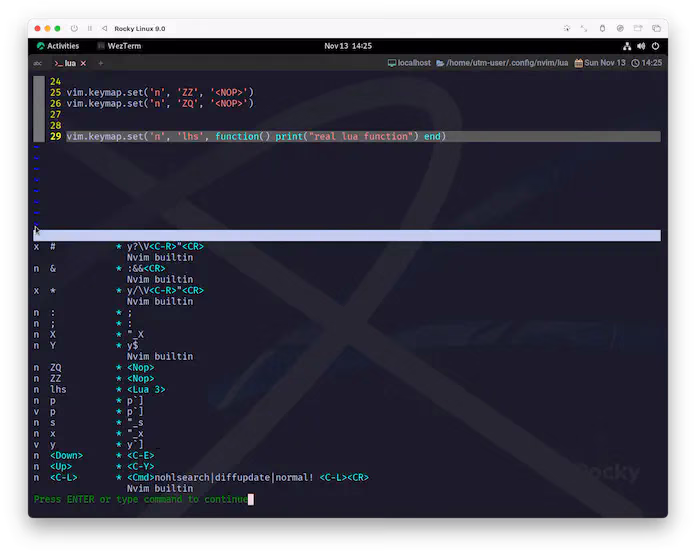Click the highlighted separator bar above the mappings
The width and height of the screenshot is (696, 555).
[347, 235]
